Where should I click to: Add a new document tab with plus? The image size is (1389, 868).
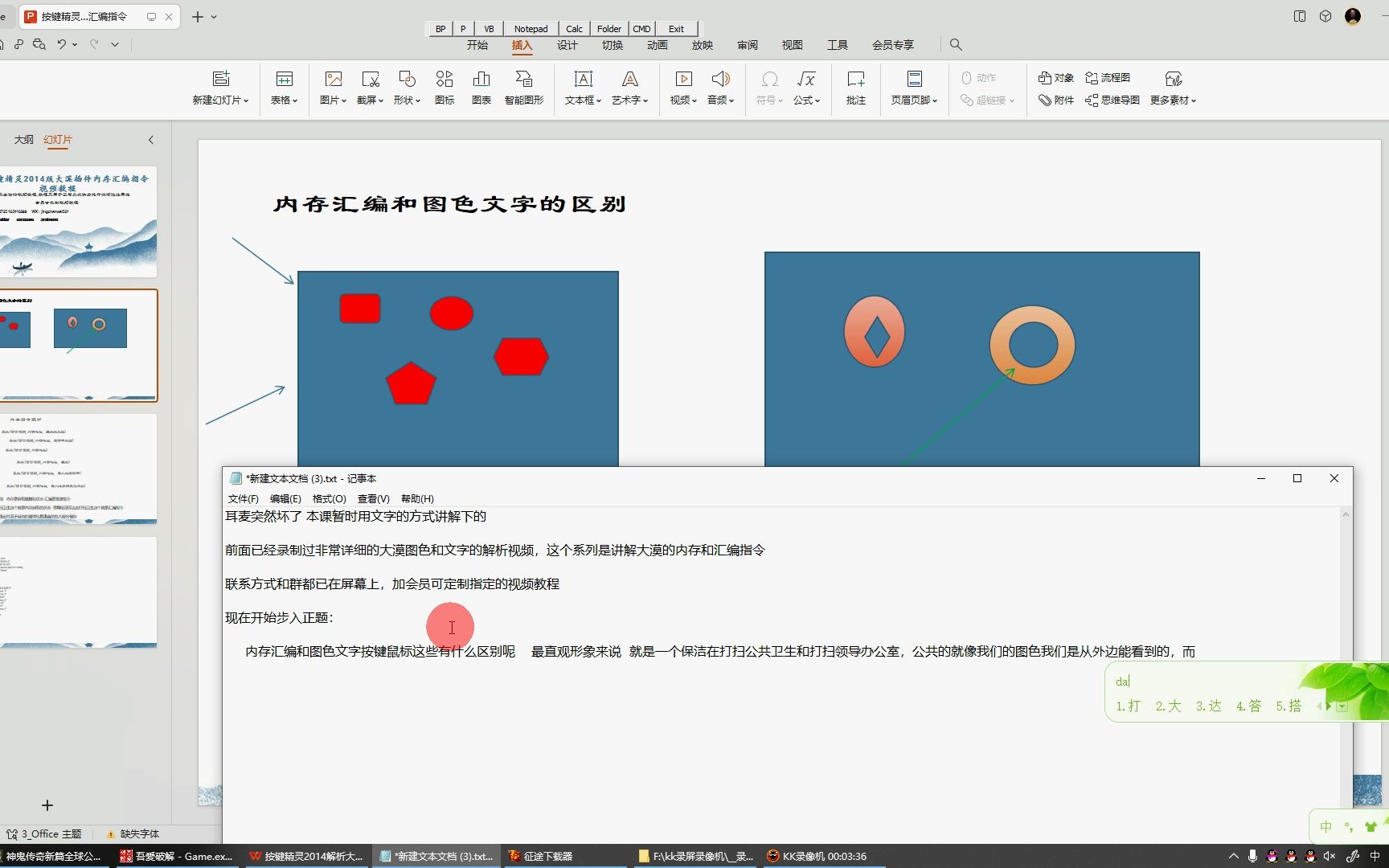197,17
